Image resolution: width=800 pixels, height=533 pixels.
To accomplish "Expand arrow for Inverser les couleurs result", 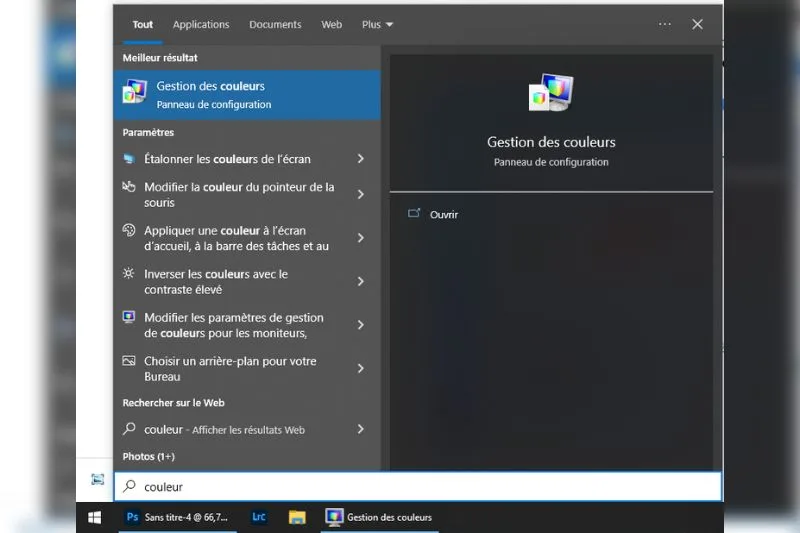I will coord(361,281).
